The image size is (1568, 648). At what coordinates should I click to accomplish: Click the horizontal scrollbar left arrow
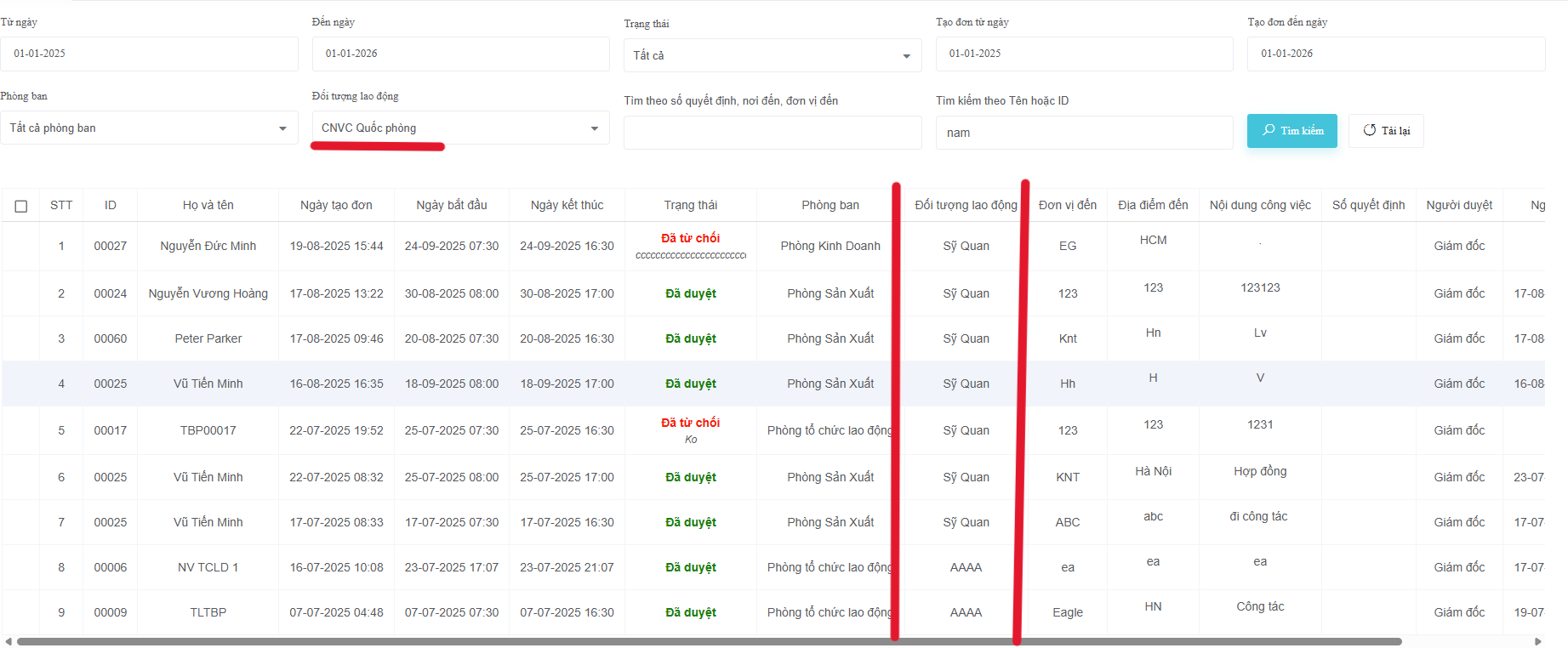pyautogui.click(x=9, y=641)
